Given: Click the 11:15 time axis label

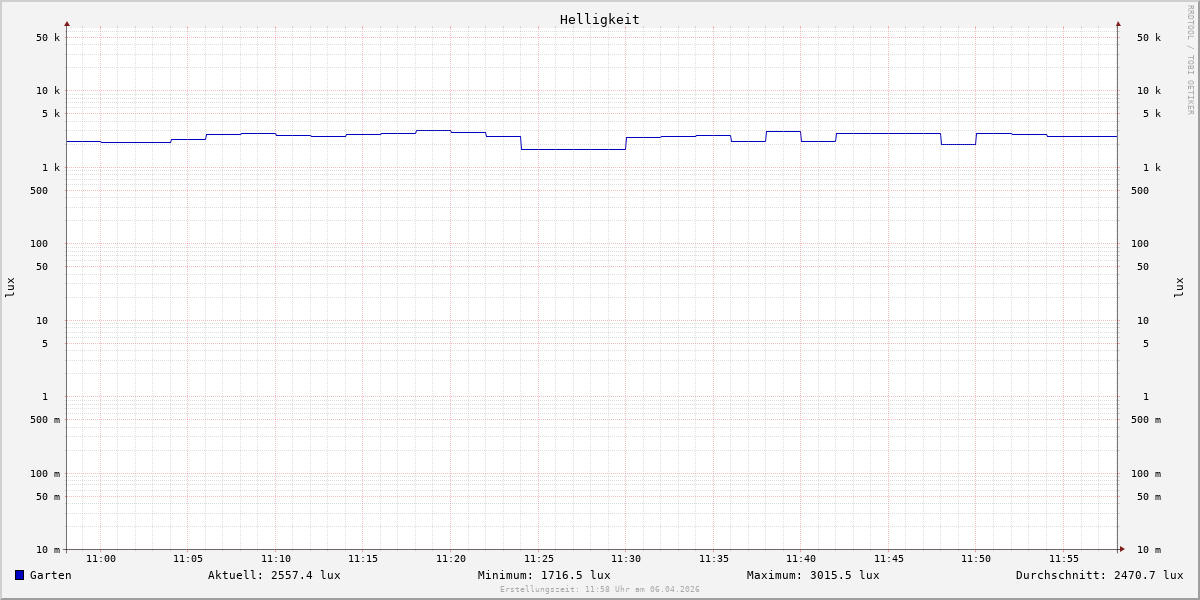Looking at the screenshot, I should [x=363, y=559].
